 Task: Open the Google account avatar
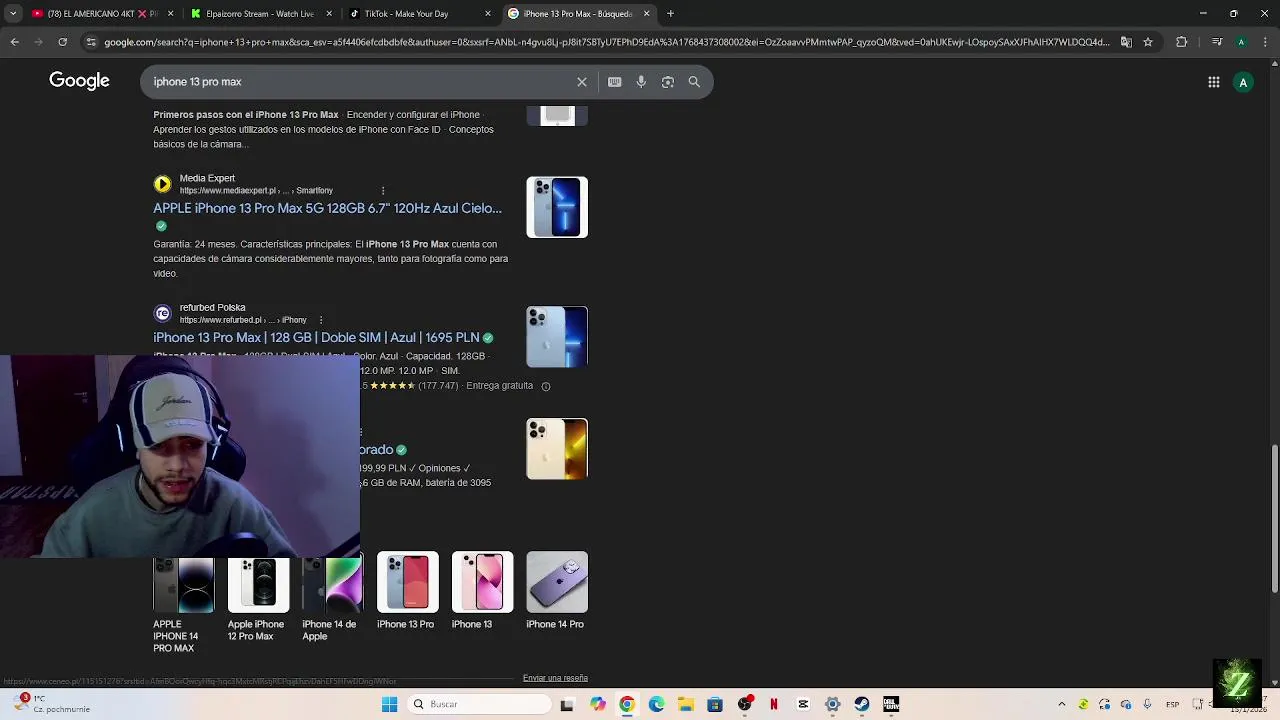pos(1243,82)
